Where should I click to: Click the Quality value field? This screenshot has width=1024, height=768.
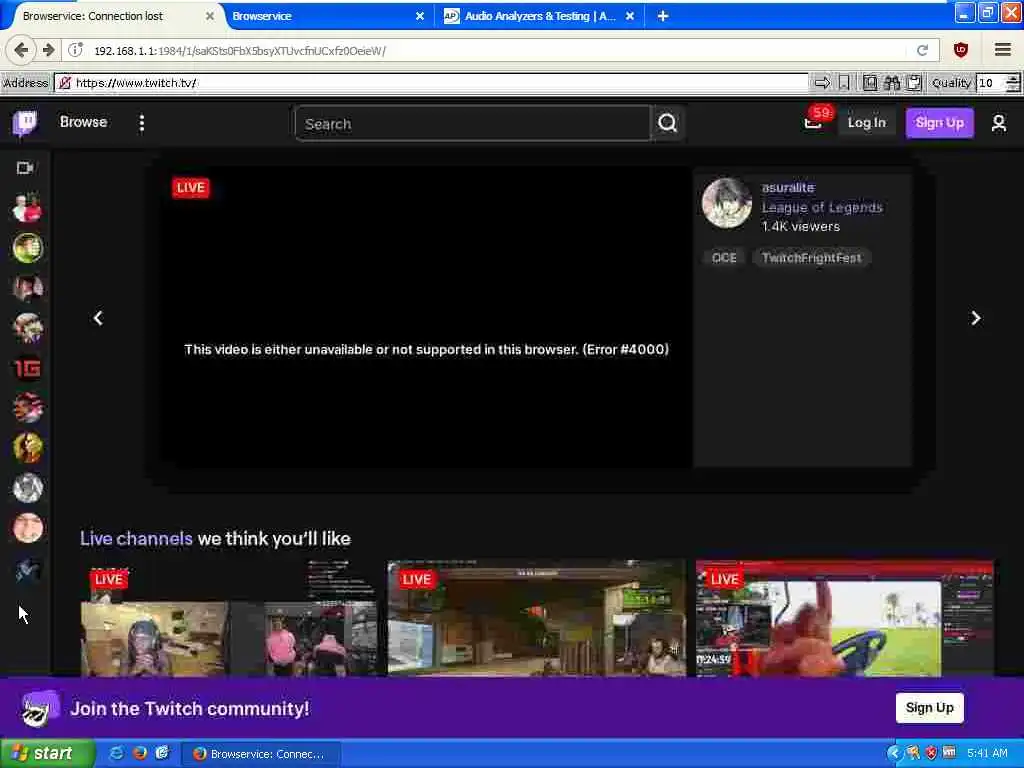pos(991,83)
